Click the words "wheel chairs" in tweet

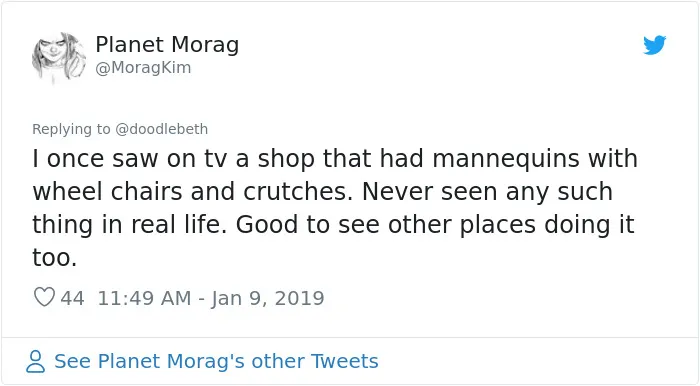coord(107,192)
